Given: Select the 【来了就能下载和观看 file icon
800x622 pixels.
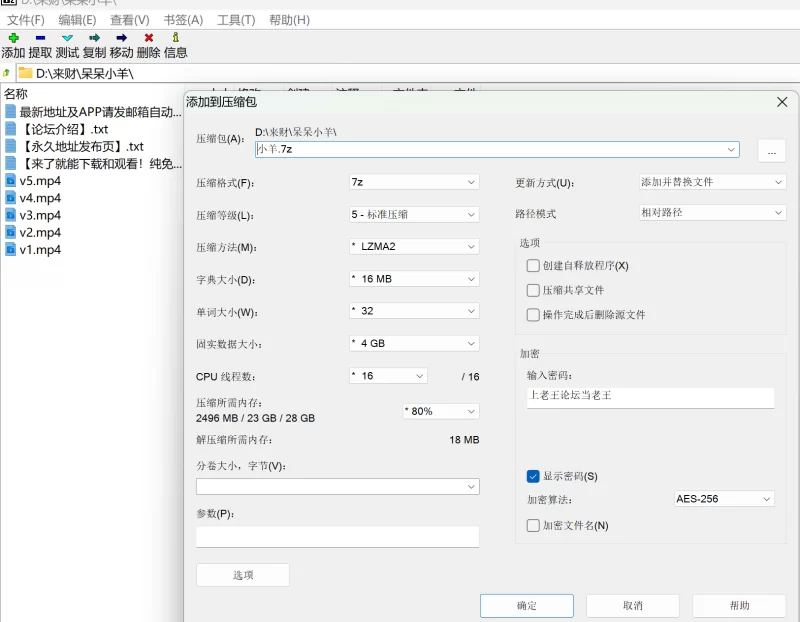Looking at the screenshot, I should tap(10, 163).
